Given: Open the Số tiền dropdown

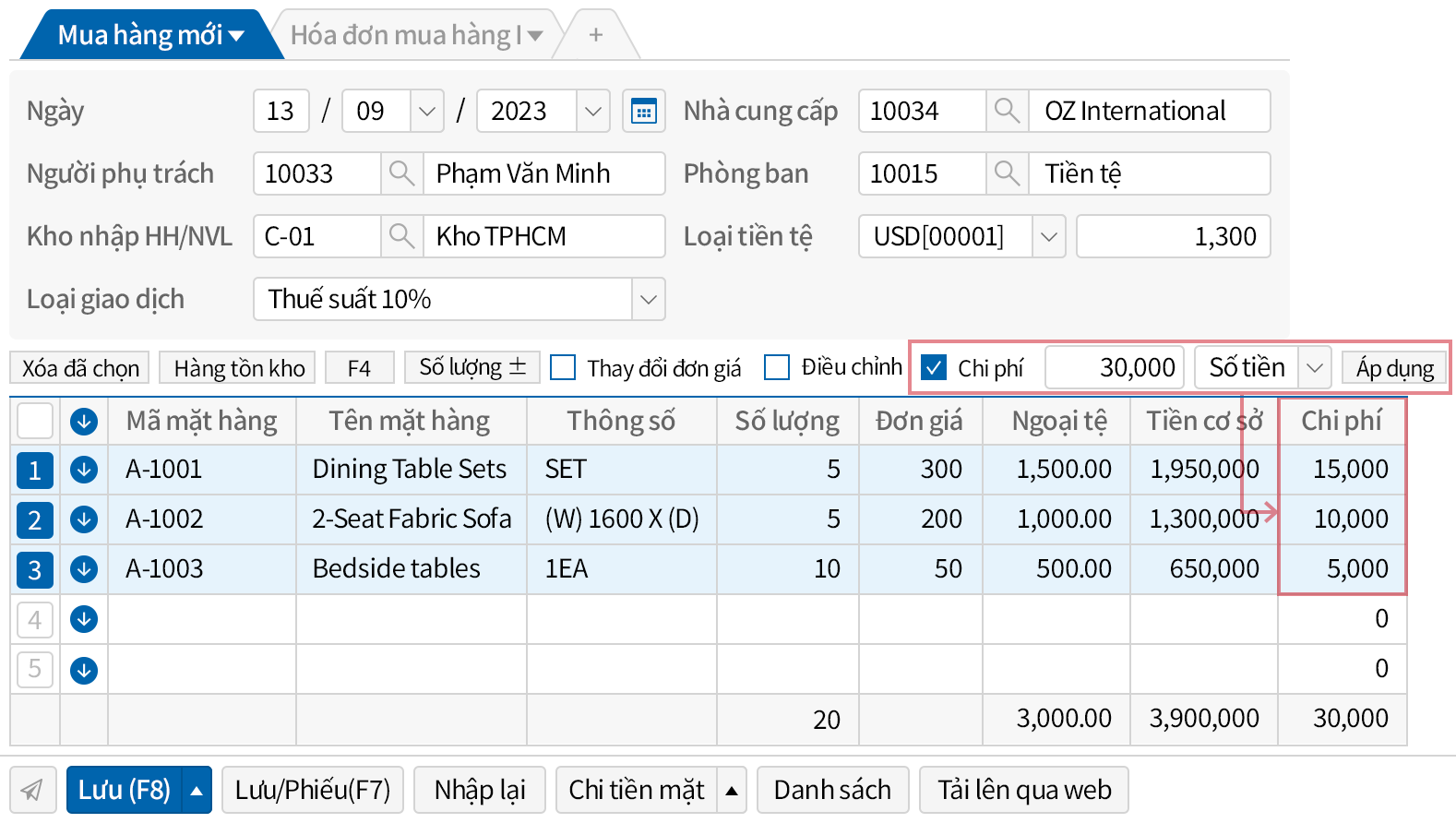Looking at the screenshot, I should pos(1314,368).
